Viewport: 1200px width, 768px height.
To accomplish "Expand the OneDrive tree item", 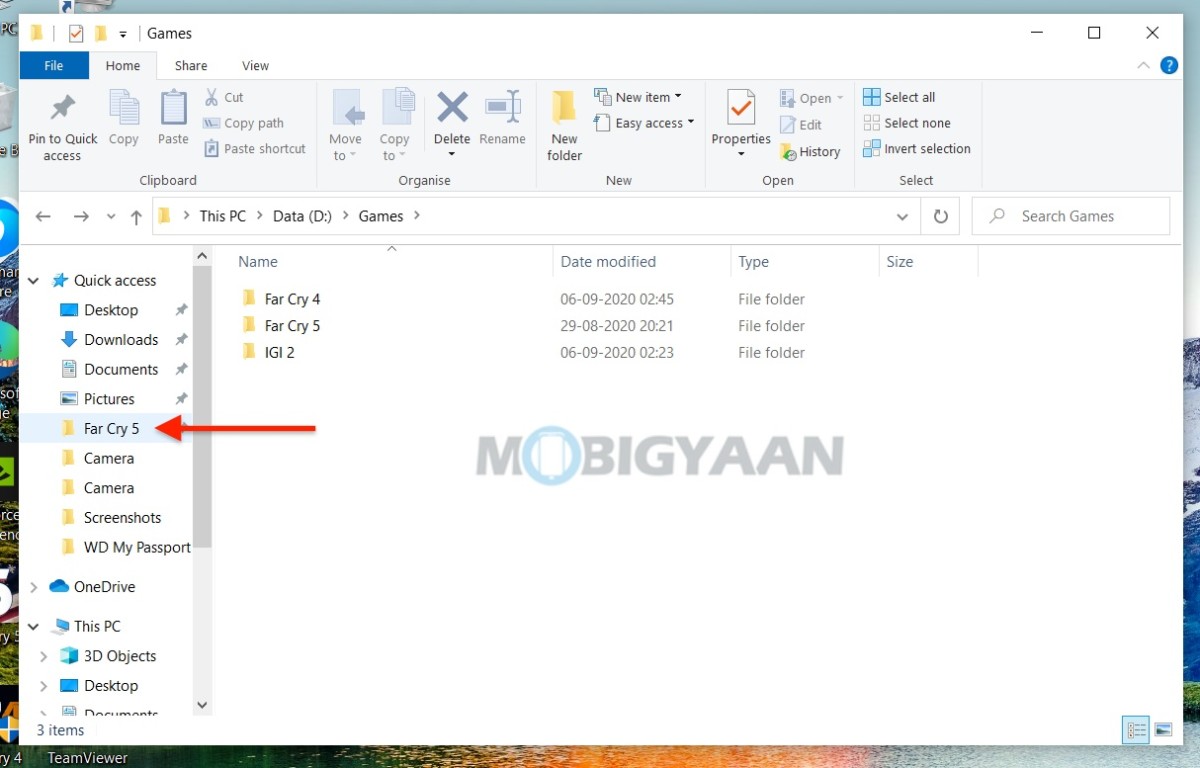I will (33, 587).
